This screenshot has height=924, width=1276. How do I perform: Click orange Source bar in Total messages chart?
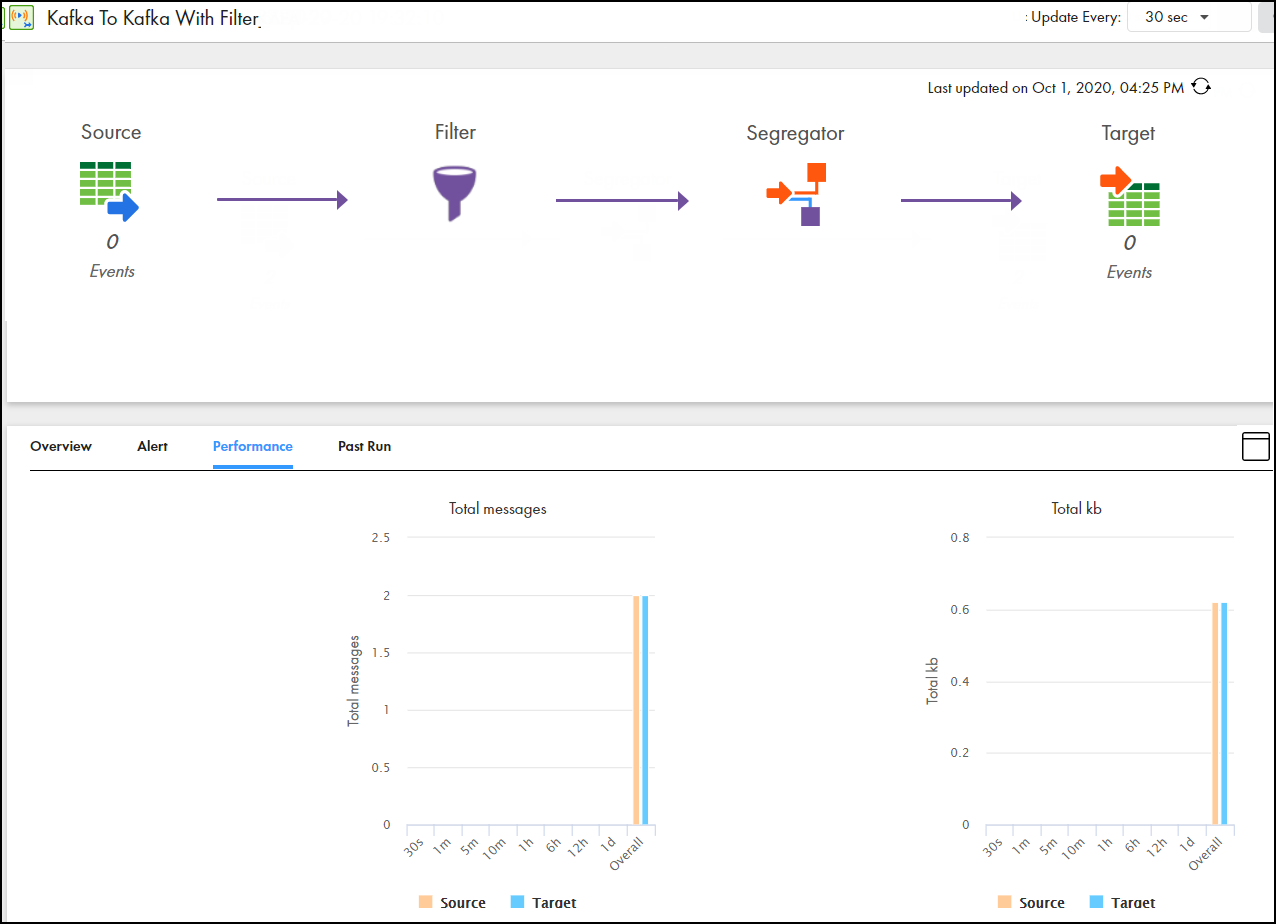(636, 710)
